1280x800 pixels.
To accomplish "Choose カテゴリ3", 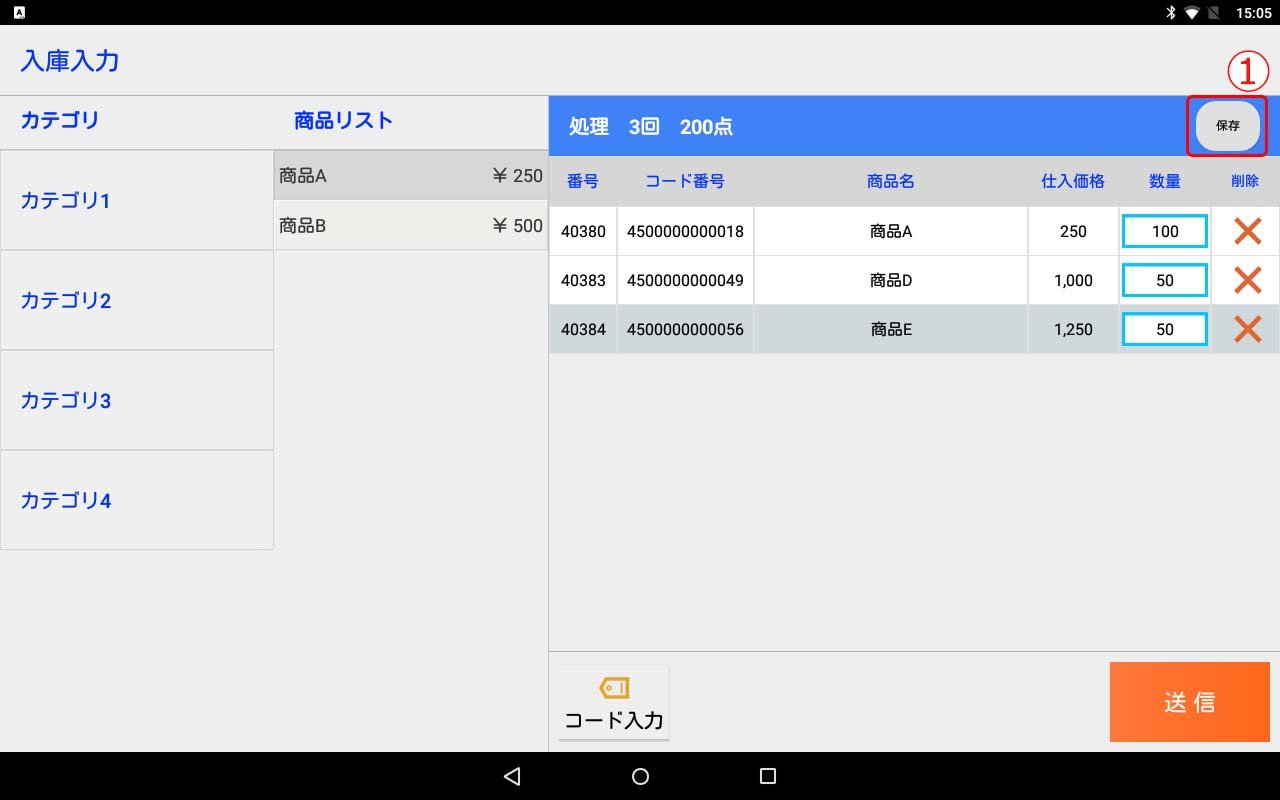I will (137, 400).
